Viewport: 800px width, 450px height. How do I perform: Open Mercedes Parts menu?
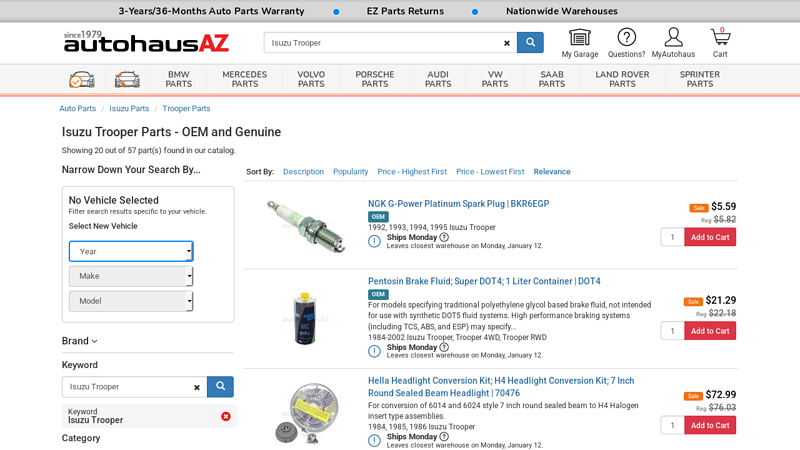pyautogui.click(x=245, y=79)
